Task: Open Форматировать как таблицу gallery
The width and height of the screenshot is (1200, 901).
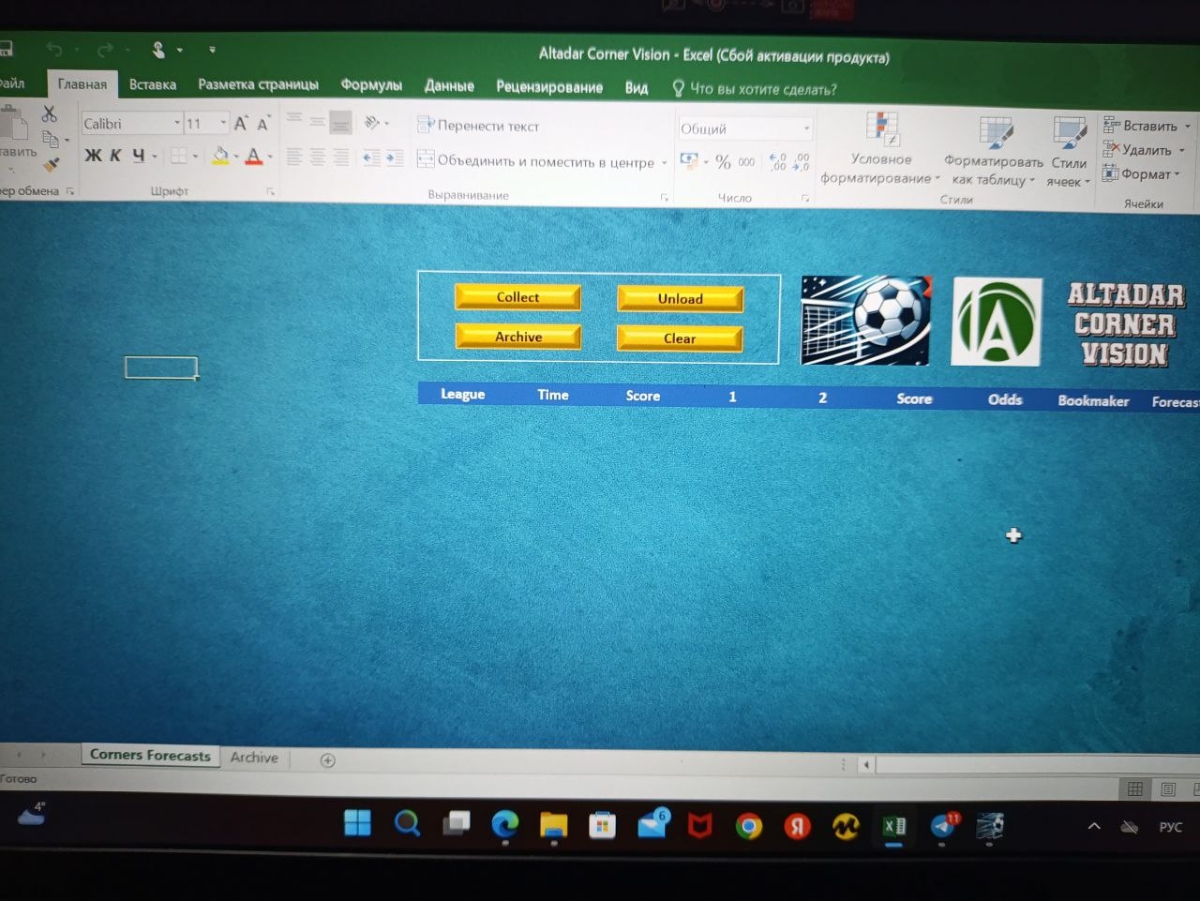Action: pyautogui.click(x=993, y=151)
